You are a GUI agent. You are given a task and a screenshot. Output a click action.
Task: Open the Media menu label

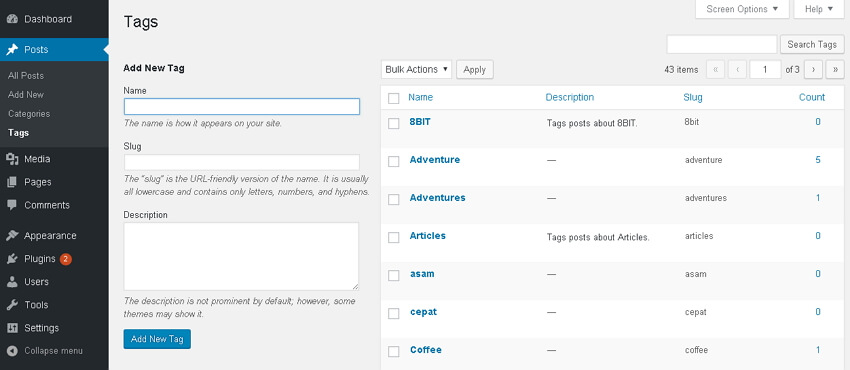point(37,159)
